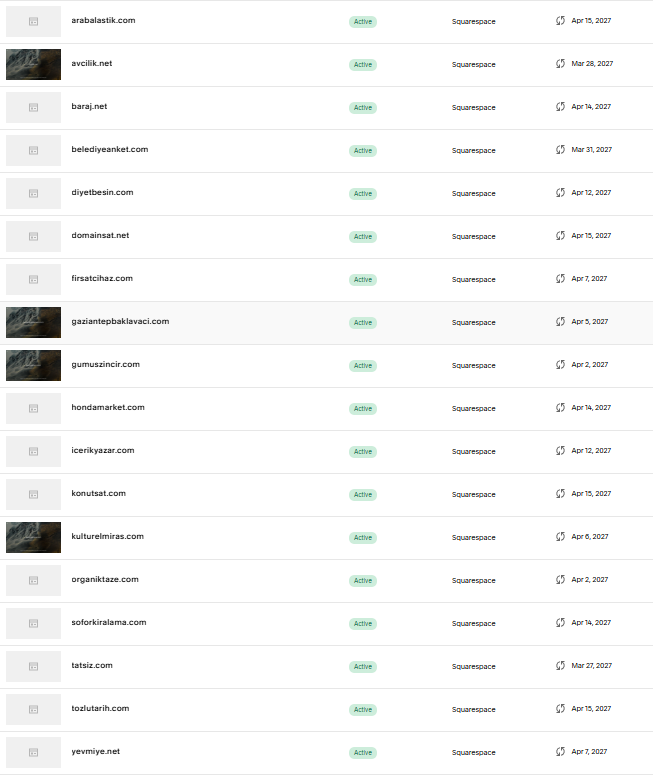Open the soforkiralama.com domain
Screen dimensions: 655x776
[x=109, y=623]
